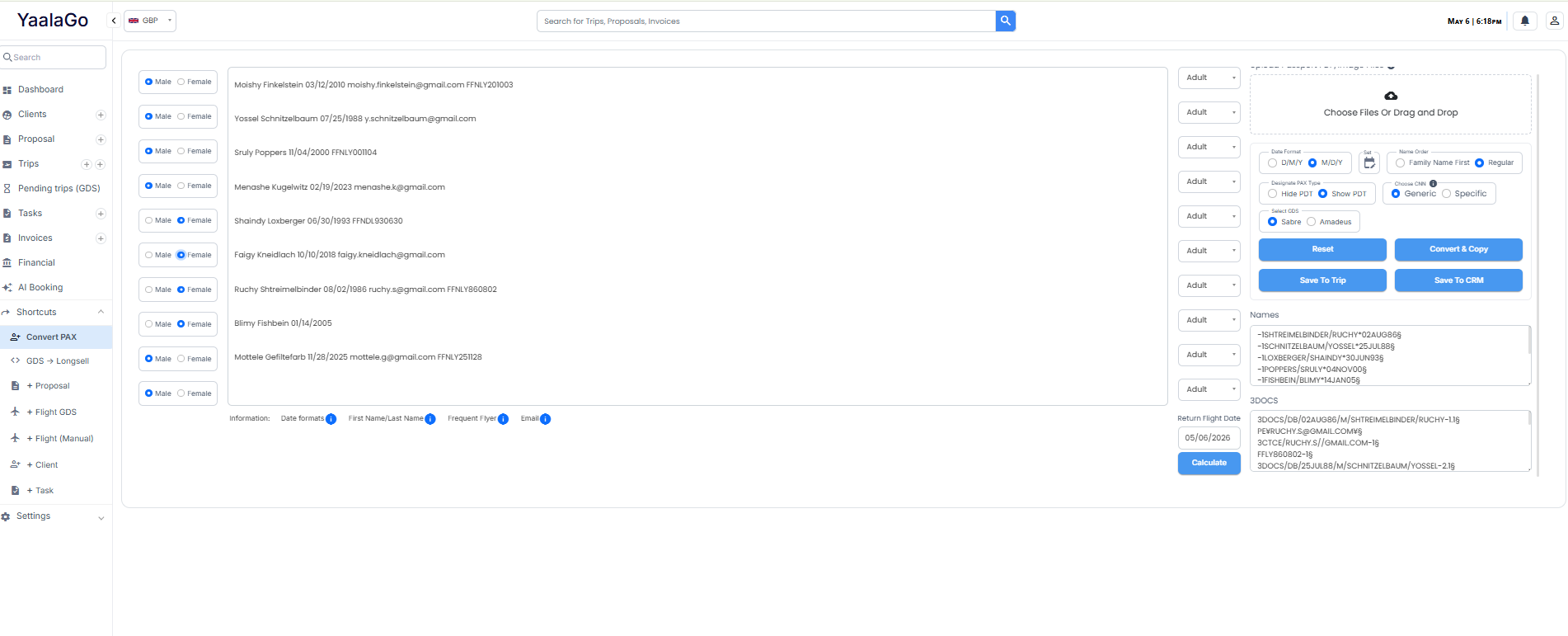Image resolution: width=1568 pixels, height=636 pixels.
Task: Click the Save To CRM button
Action: click(x=1458, y=280)
